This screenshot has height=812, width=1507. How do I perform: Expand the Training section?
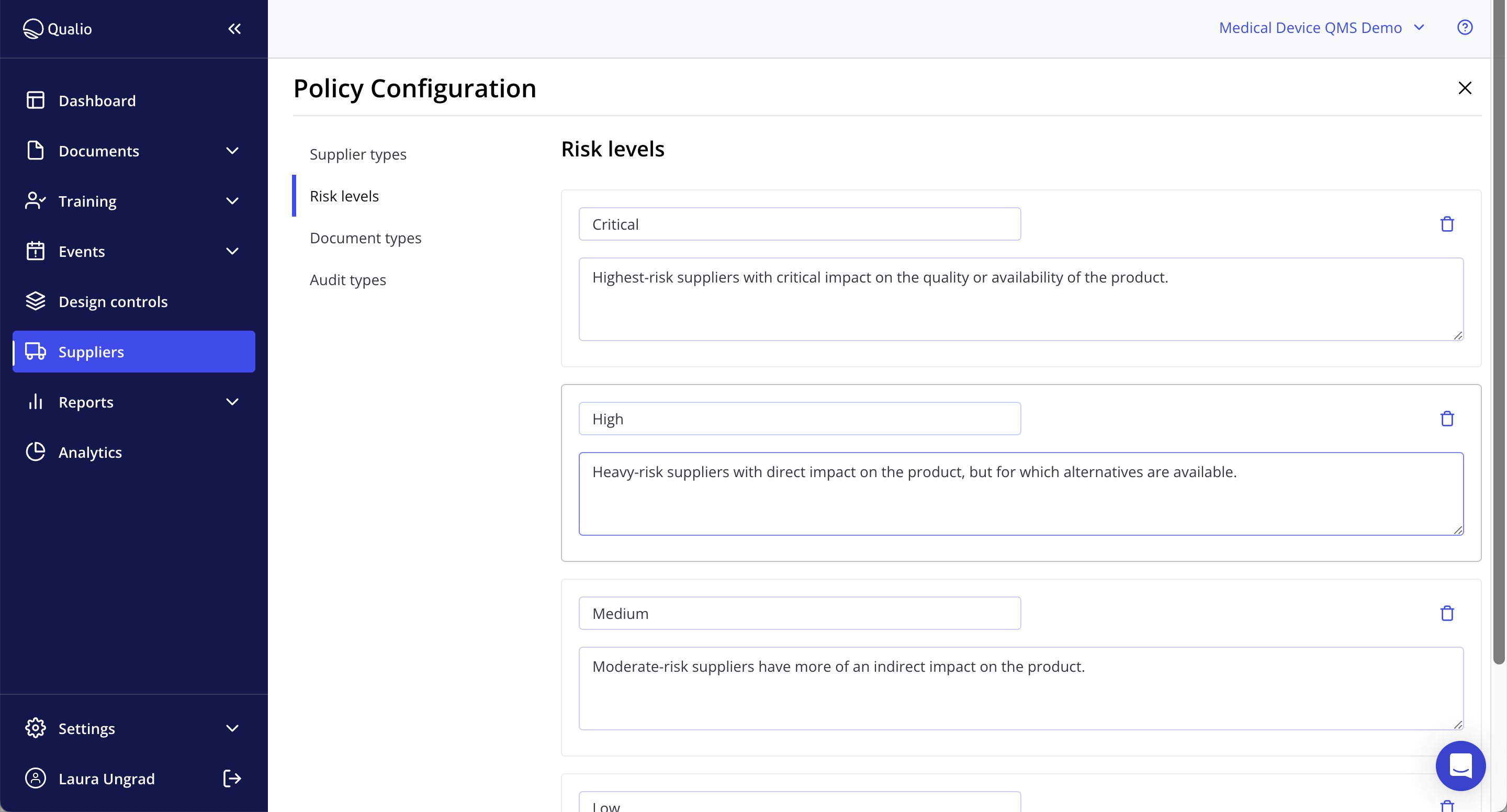tap(232, 201)
